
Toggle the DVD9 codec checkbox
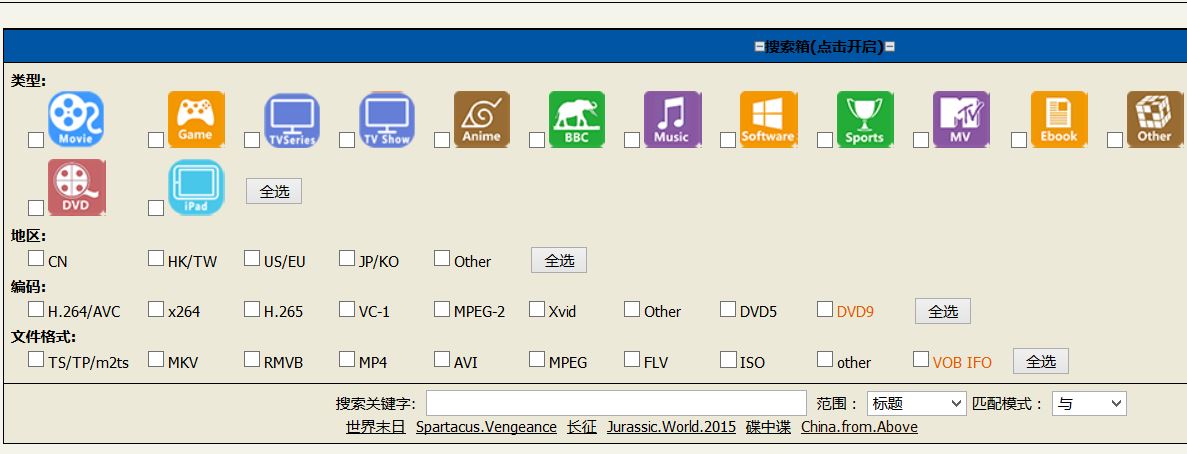click(825, 309)
